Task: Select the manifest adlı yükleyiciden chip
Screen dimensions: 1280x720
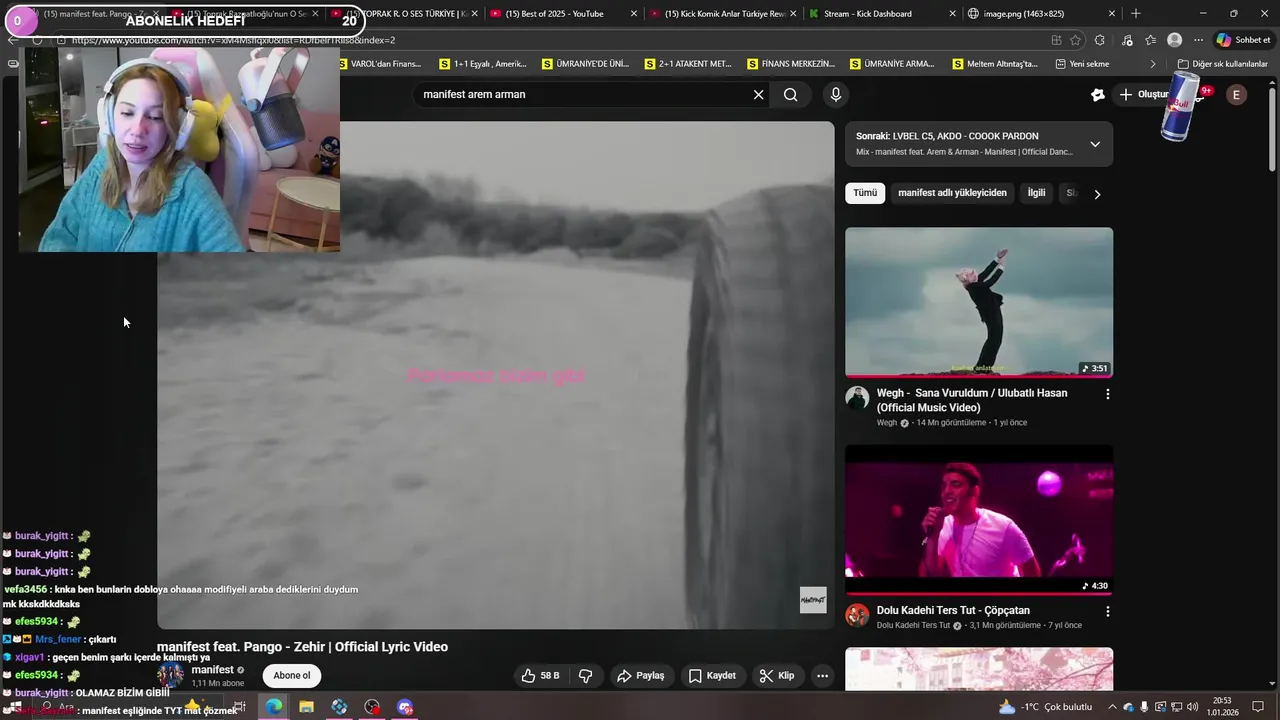Action: [952, 193]
